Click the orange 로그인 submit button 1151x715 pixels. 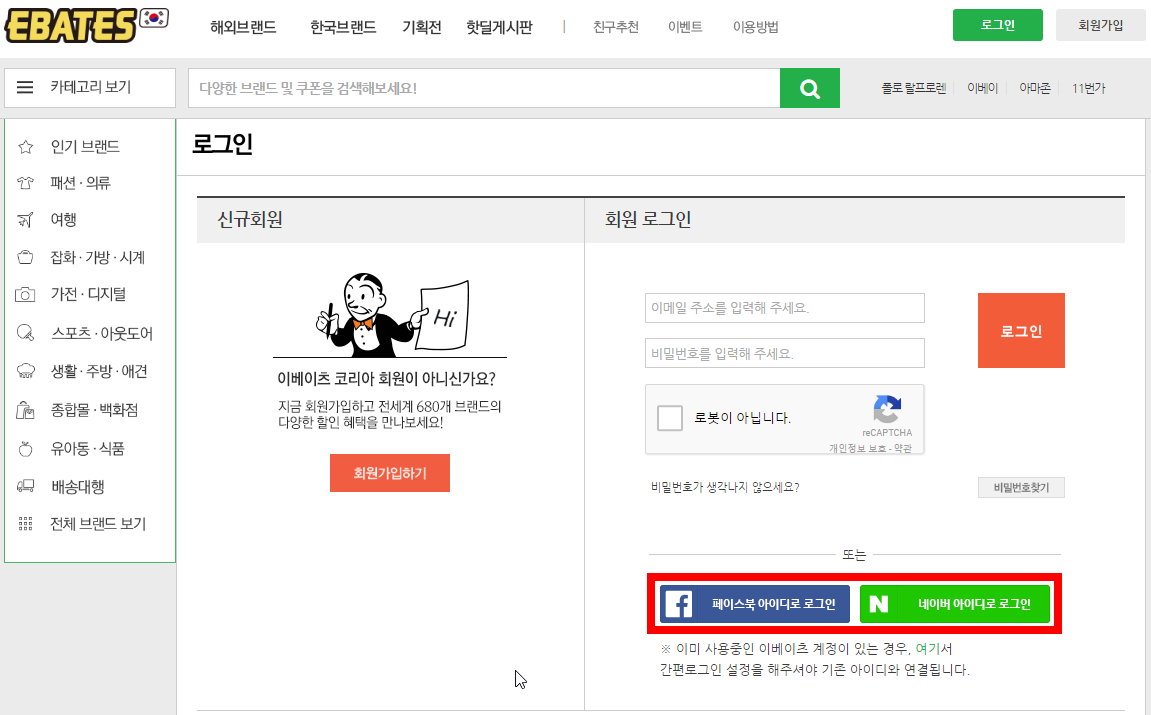point(1021,331)
